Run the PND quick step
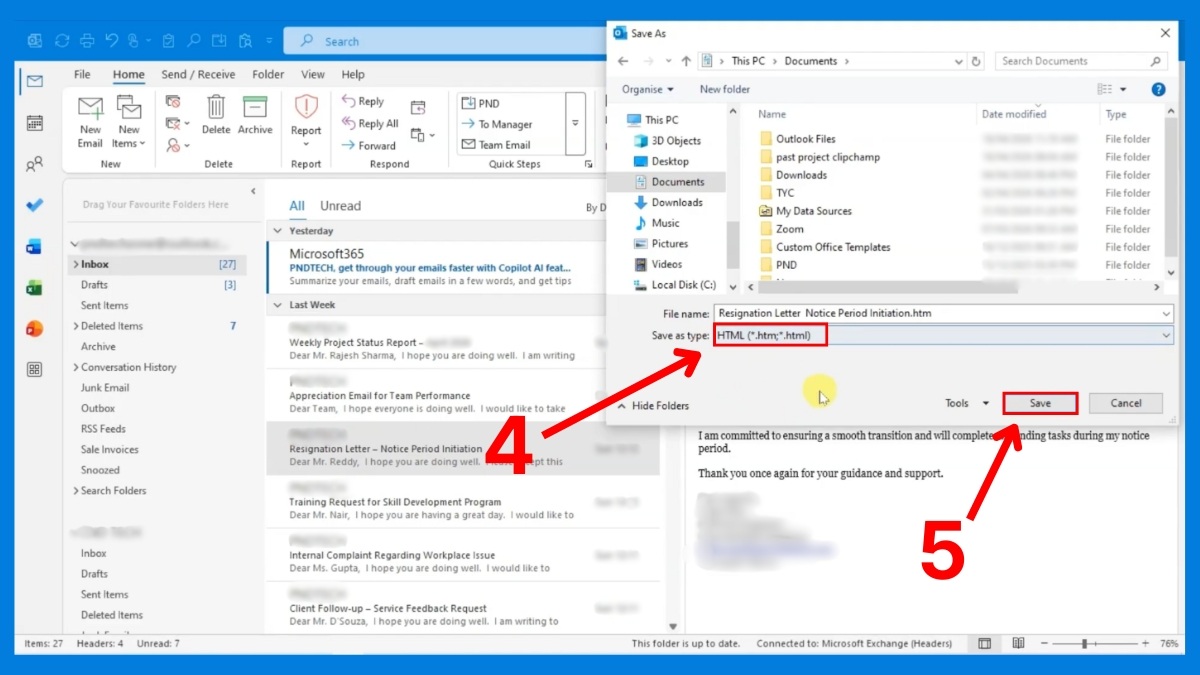This screenshot has width=1200, height=675. pos(481,103)
